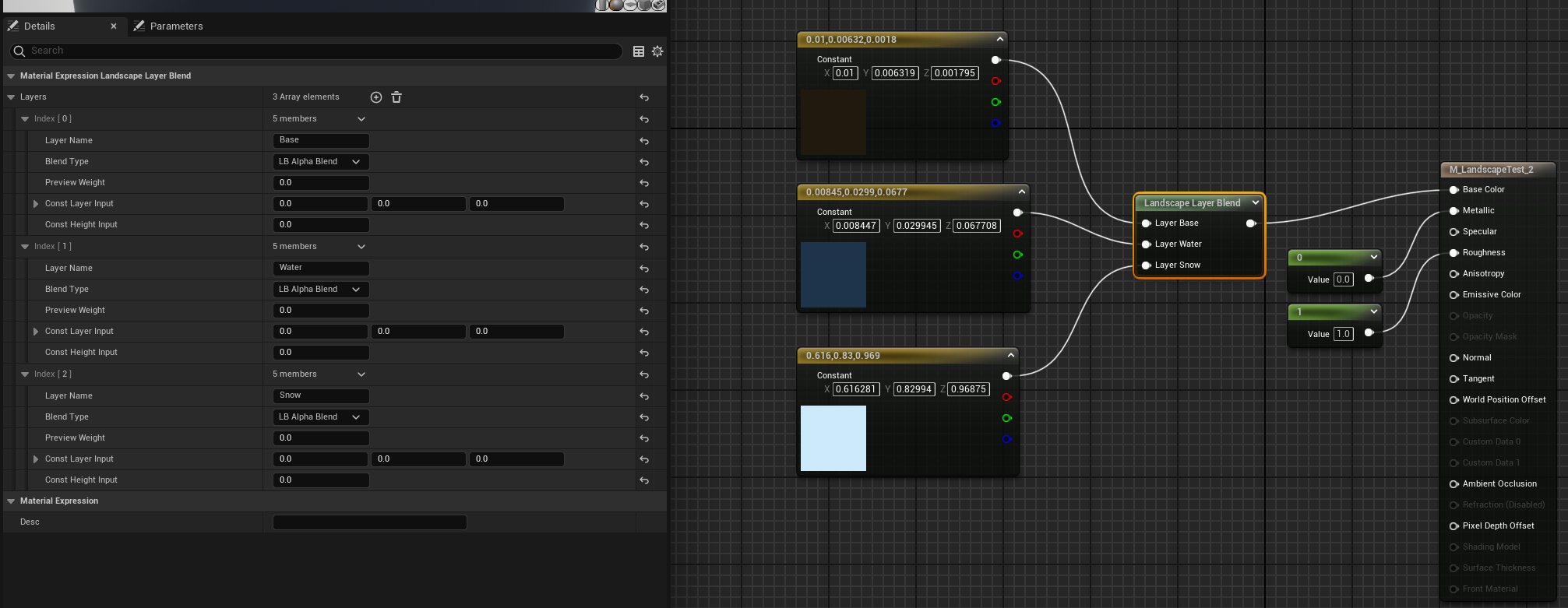This screenshot has width=1568, height=608.
Task: Close the Details tab
Action: (x=114, y=26)
